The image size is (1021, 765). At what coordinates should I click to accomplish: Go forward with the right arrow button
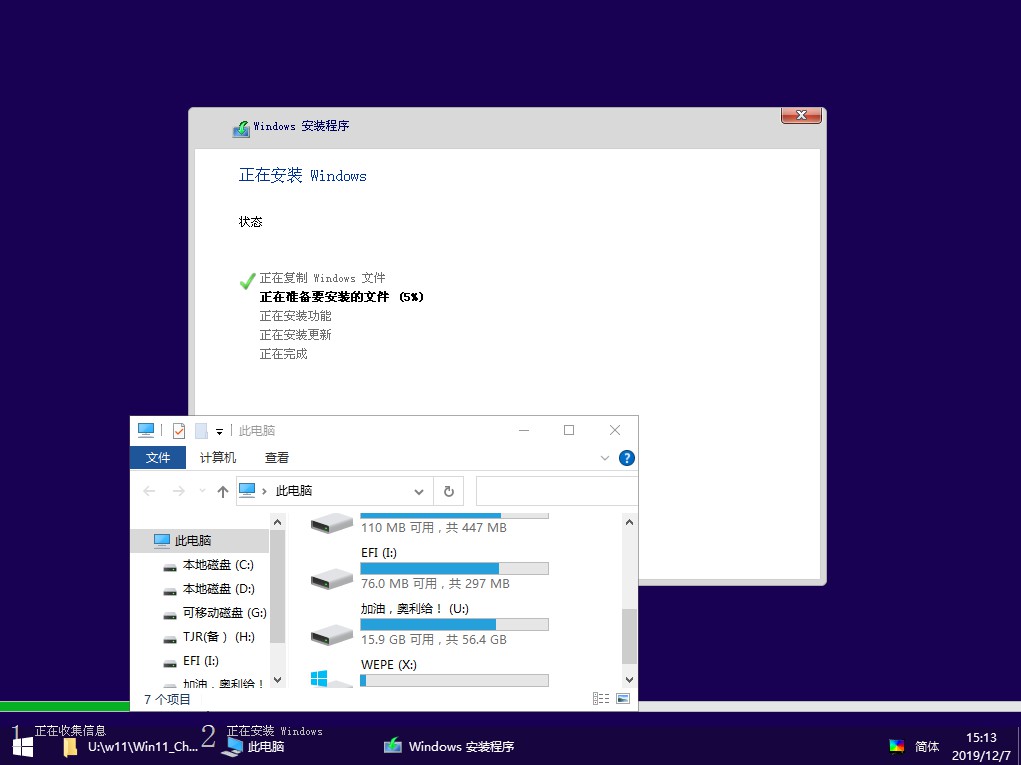tap(178, 491)
